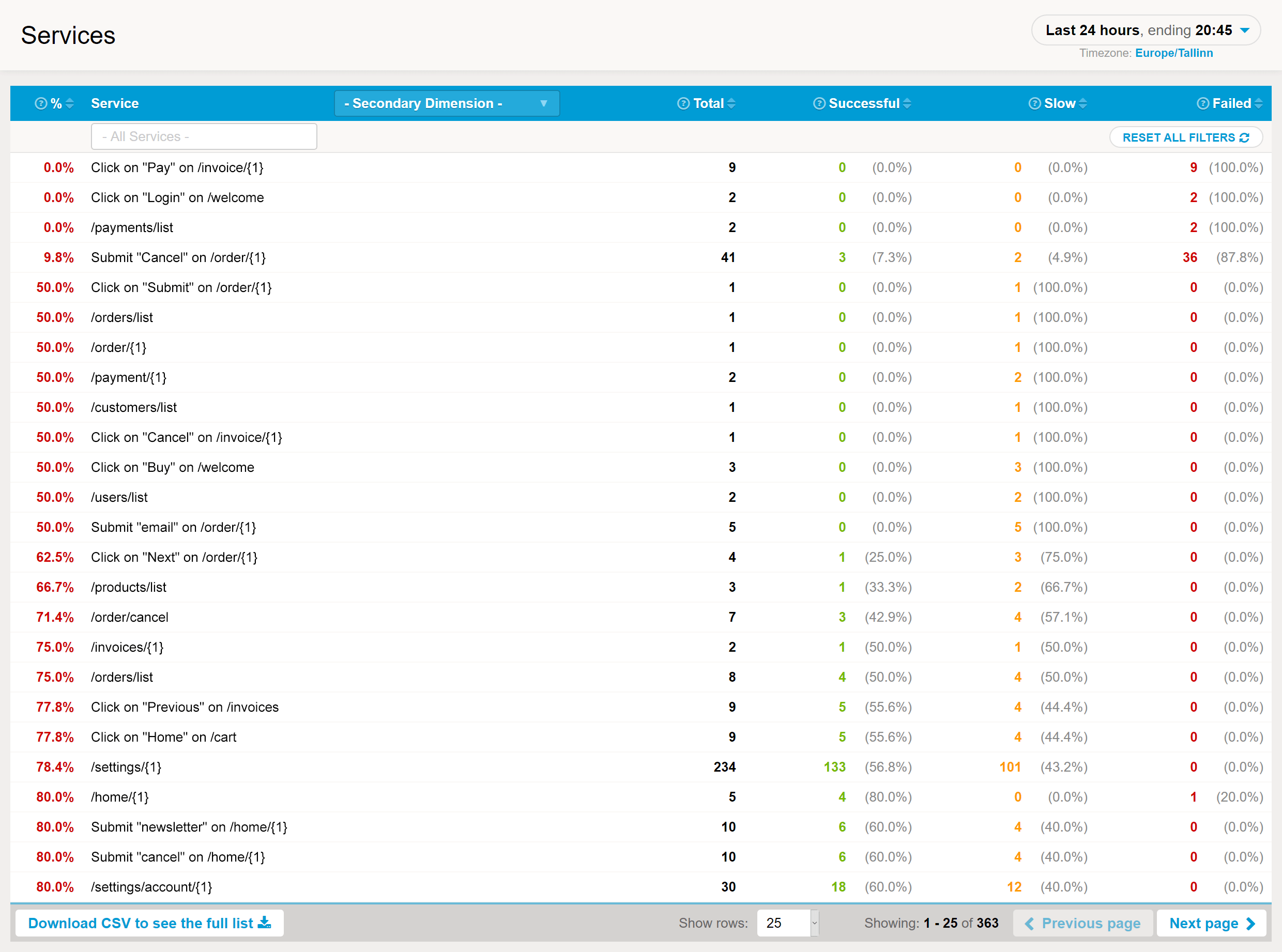Focus the All Services filter field
This screenshot has width=1282, height=952.
[x=204, y=136]
